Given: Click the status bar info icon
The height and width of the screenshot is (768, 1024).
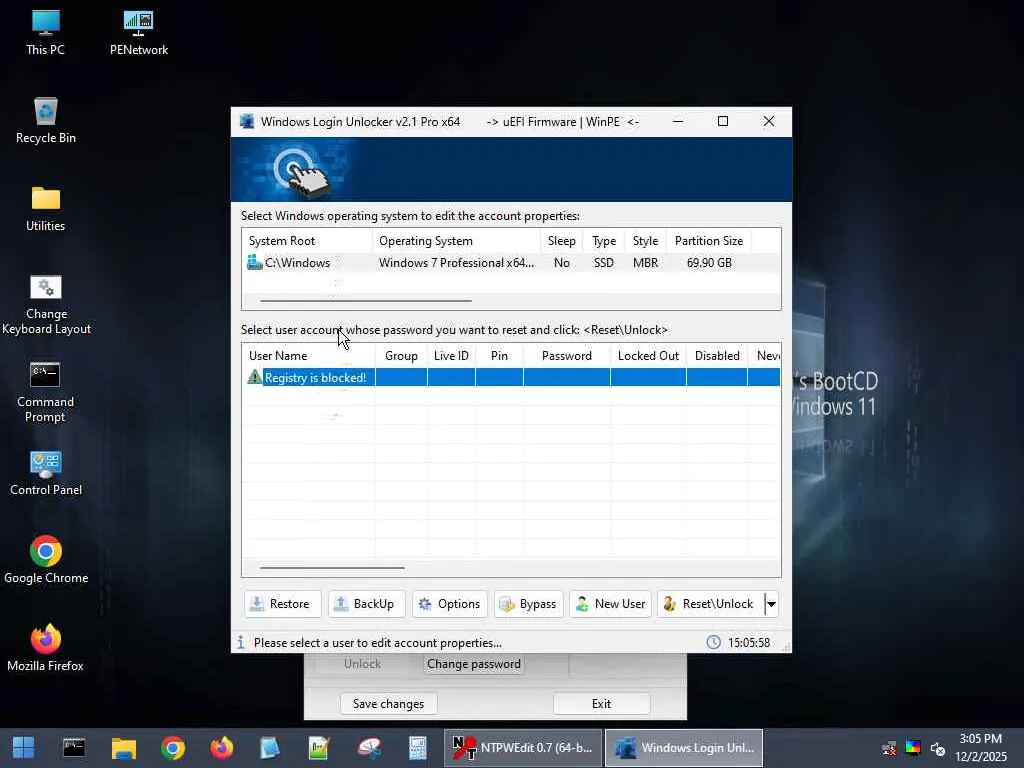Looking at the screenshot, I should (241, 643).
